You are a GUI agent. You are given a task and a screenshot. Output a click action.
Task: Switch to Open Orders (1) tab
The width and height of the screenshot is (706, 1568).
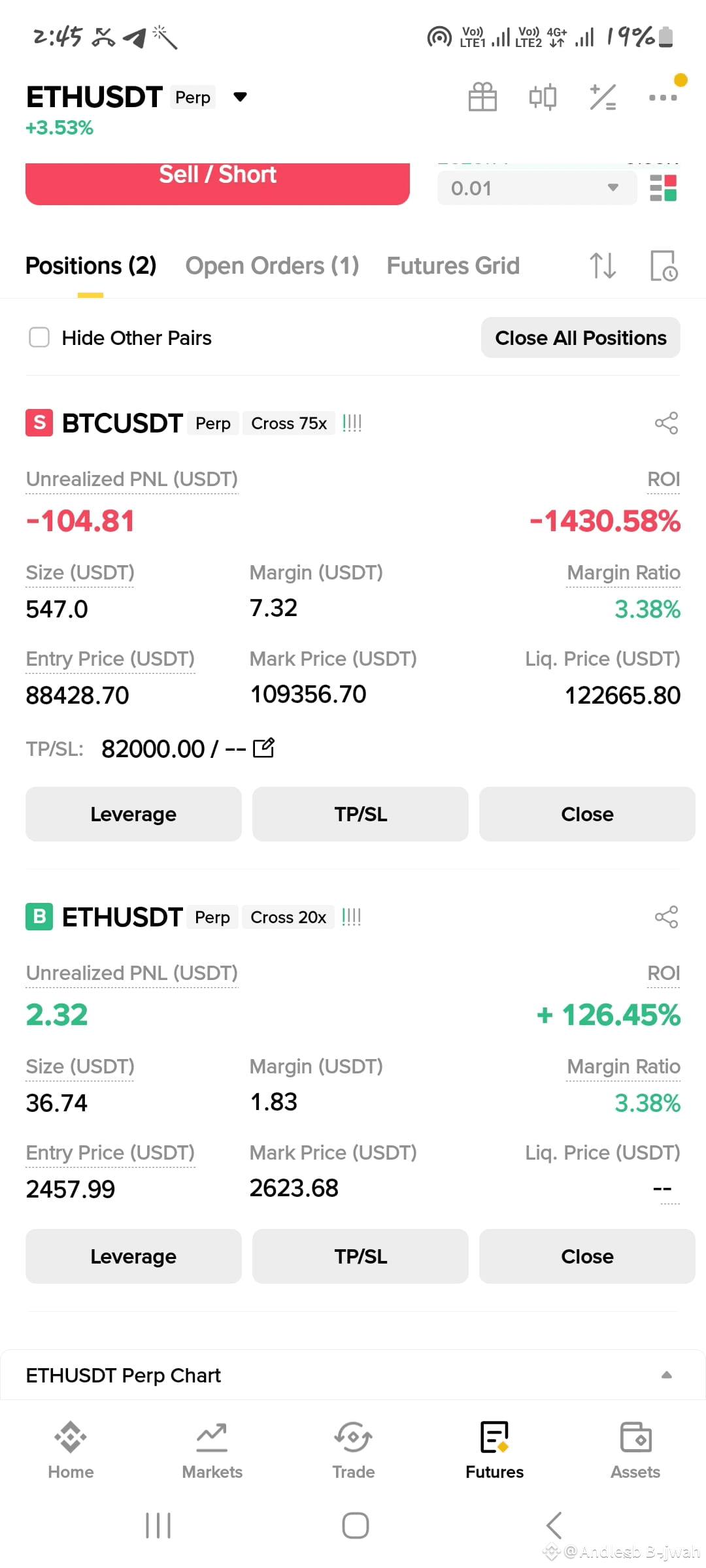[272, 266]
